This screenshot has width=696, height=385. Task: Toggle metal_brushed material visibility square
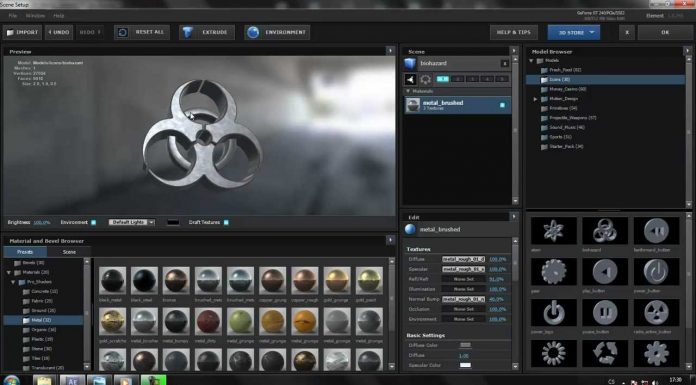[x=502, y=105]
